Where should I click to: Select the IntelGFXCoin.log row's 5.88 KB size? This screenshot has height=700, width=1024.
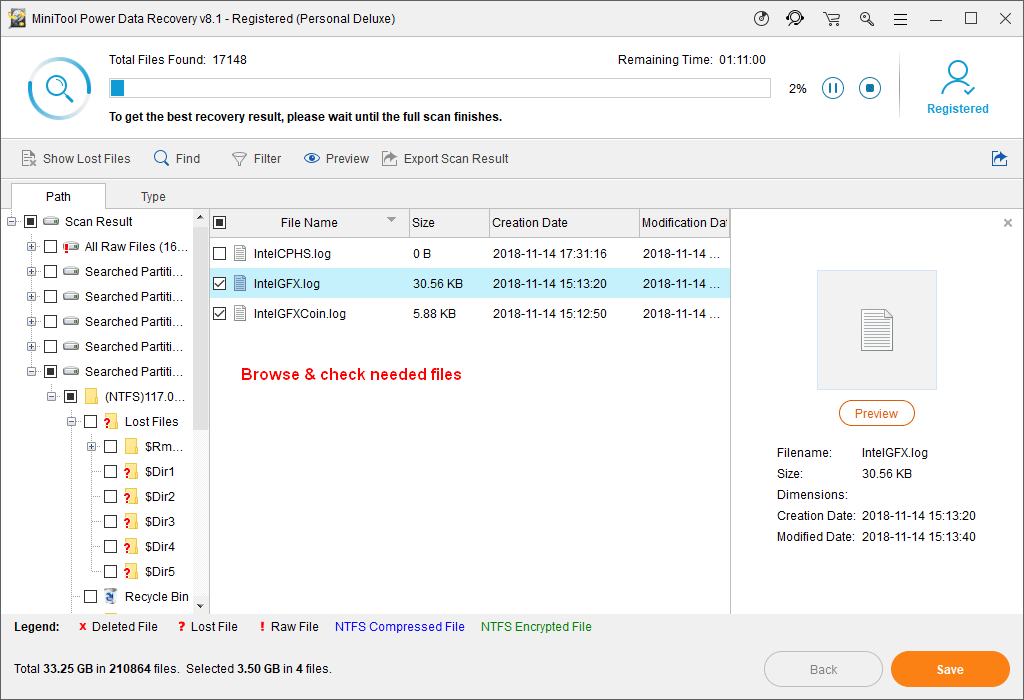tap(434, 313)
